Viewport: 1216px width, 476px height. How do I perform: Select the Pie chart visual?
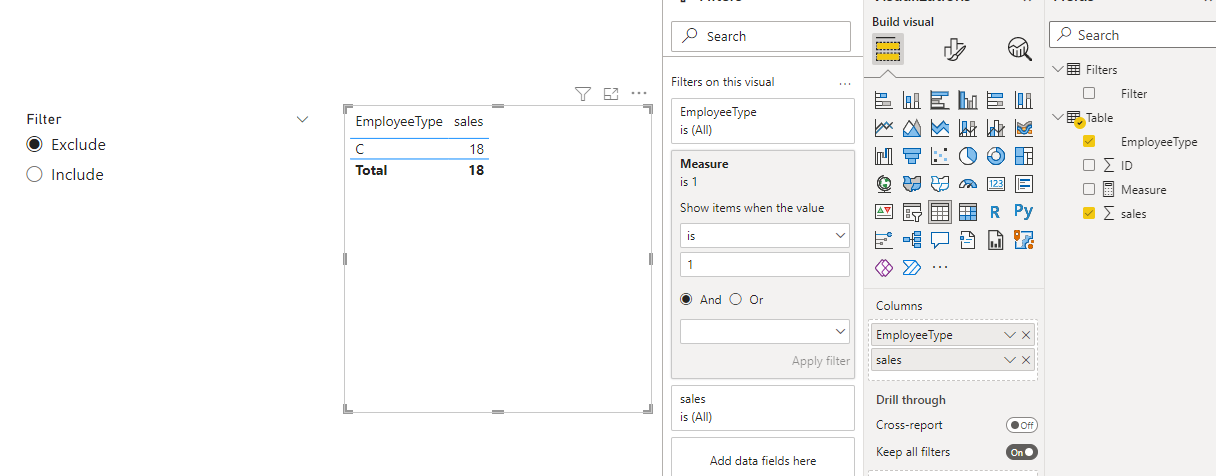coord(968,156)
